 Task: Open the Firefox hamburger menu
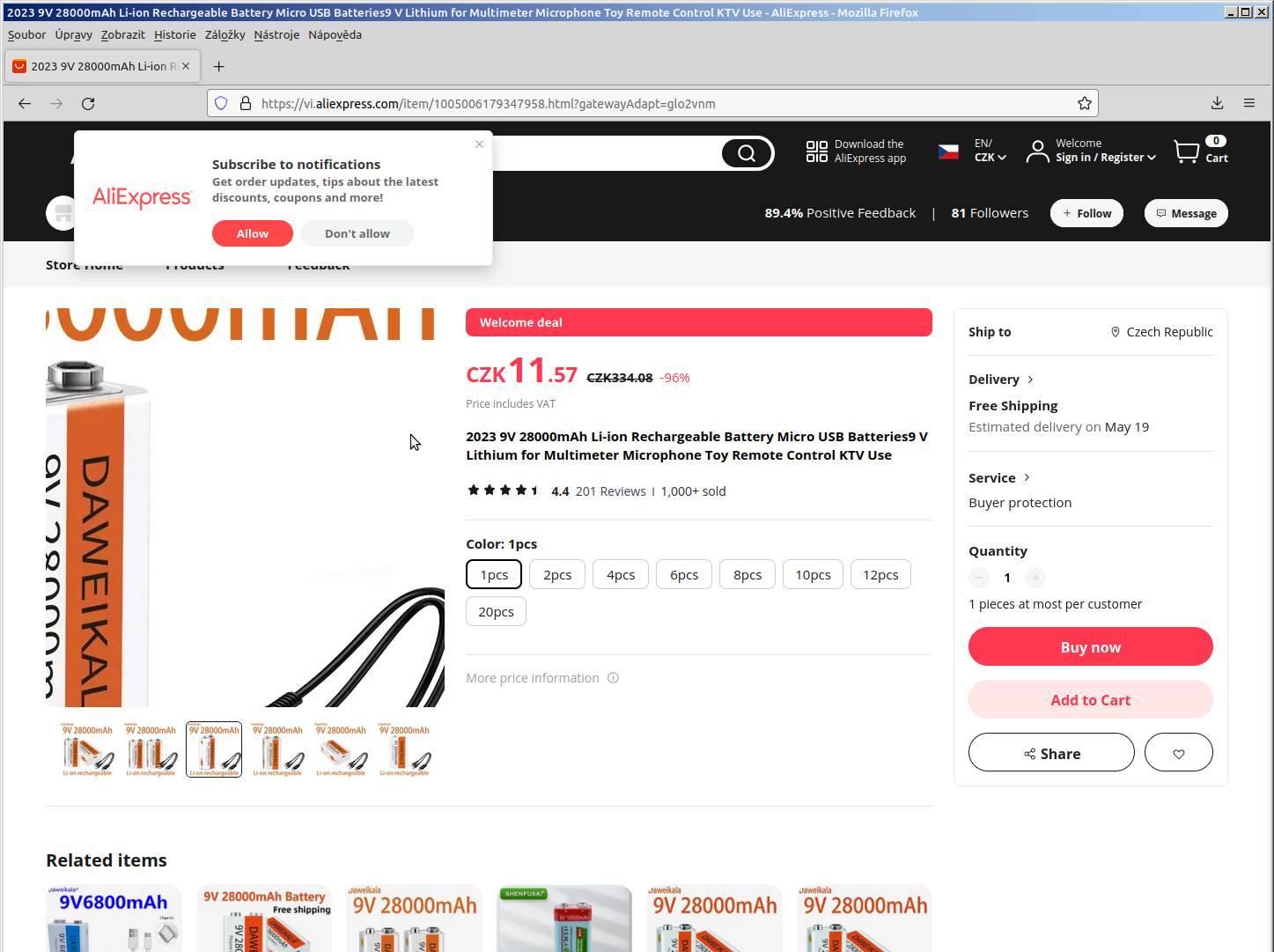point(1249,103)
